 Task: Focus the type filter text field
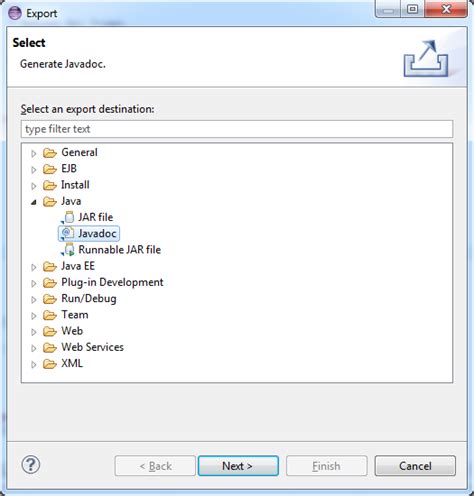(237, 129)
